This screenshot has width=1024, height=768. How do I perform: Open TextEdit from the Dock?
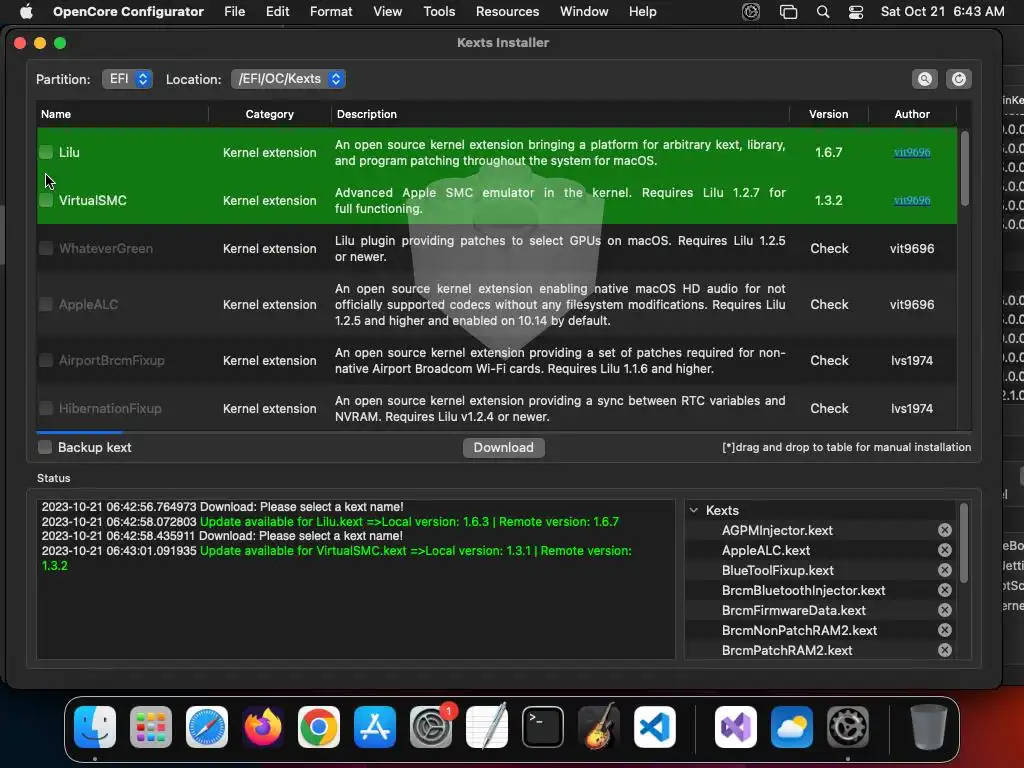[x=487, y=727]
